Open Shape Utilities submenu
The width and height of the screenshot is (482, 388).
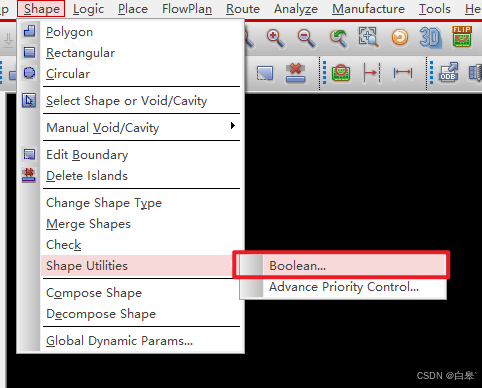point(137,266)
